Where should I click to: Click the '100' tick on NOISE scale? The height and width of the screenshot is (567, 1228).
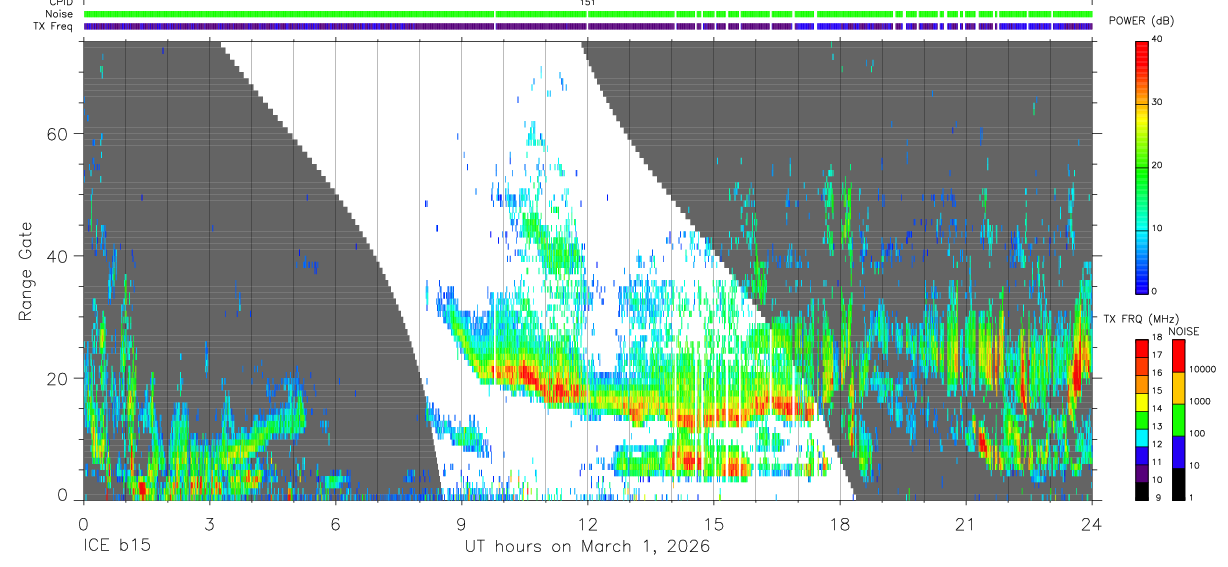[1195, 434]
